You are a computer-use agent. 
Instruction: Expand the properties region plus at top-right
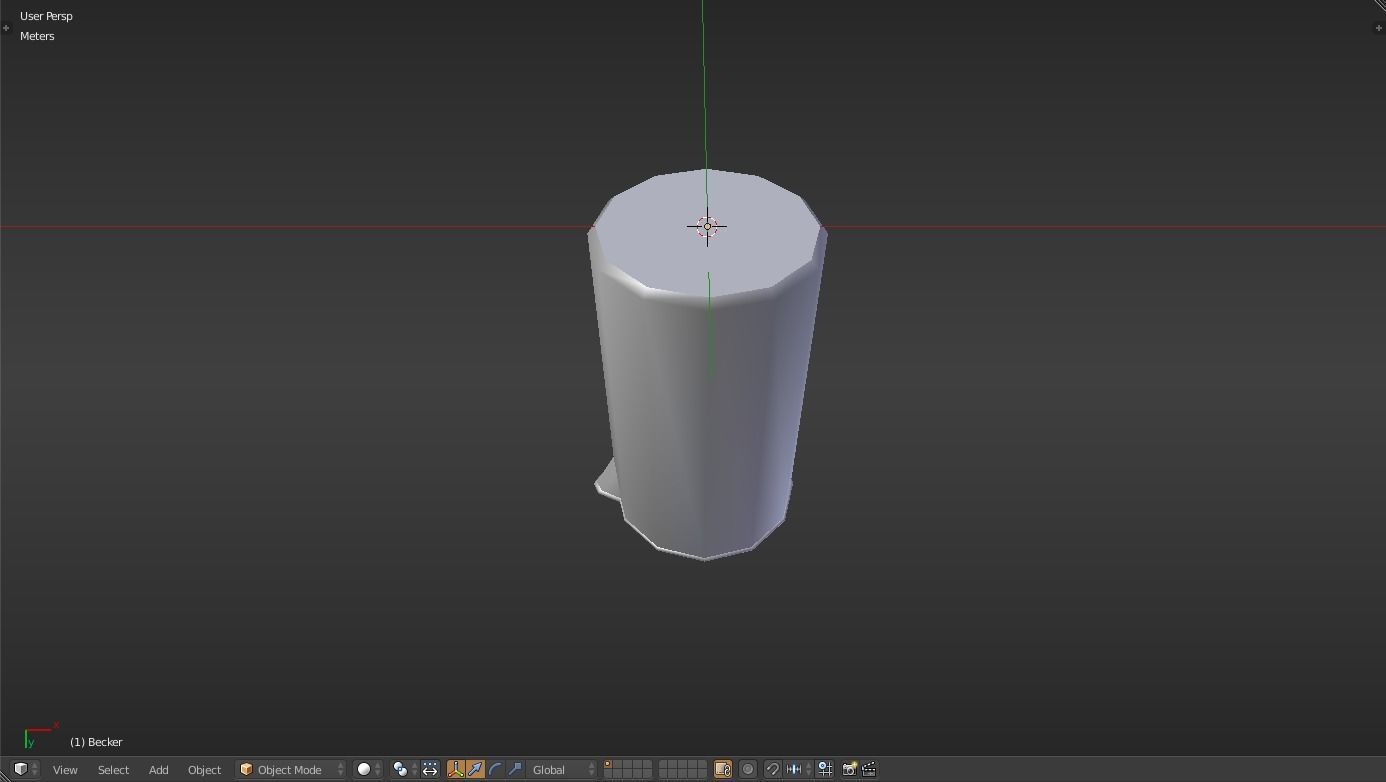click(1379, 28)
